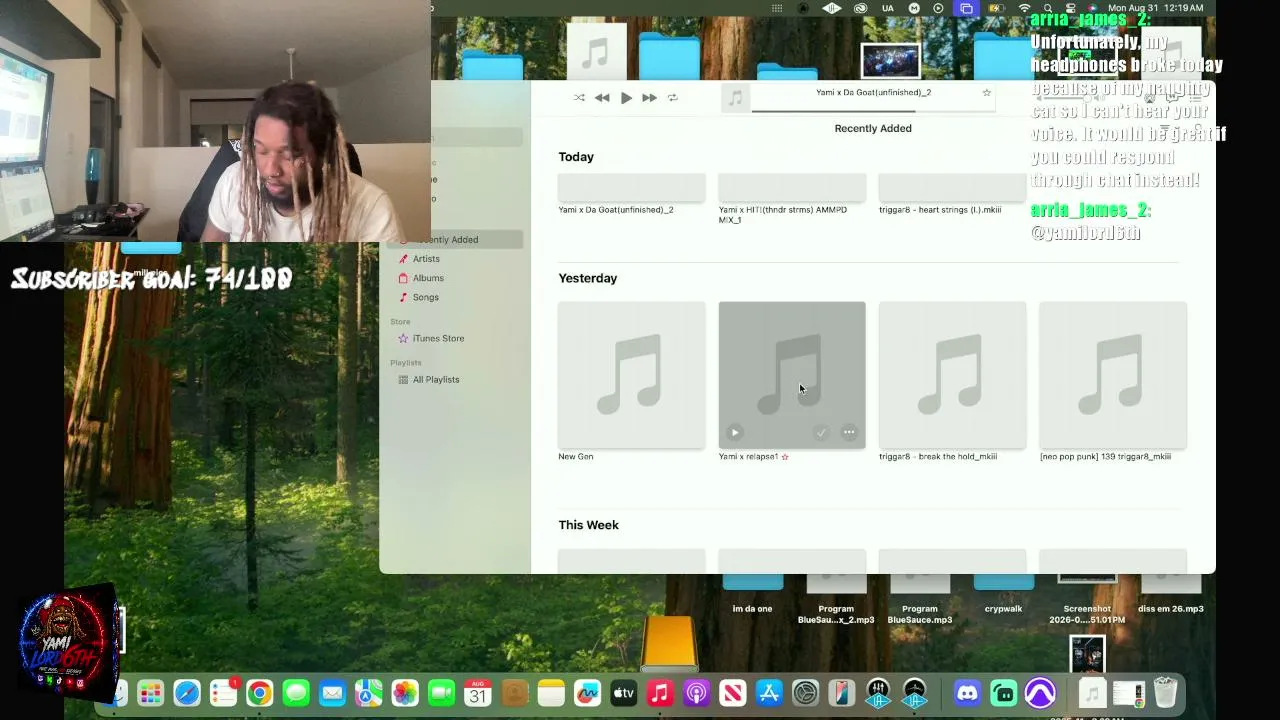The height and width of the screenshot is (720, 1280).
Task: Click the menu bar date and time
Action: pyautogui.click(x=1155, y=8)
